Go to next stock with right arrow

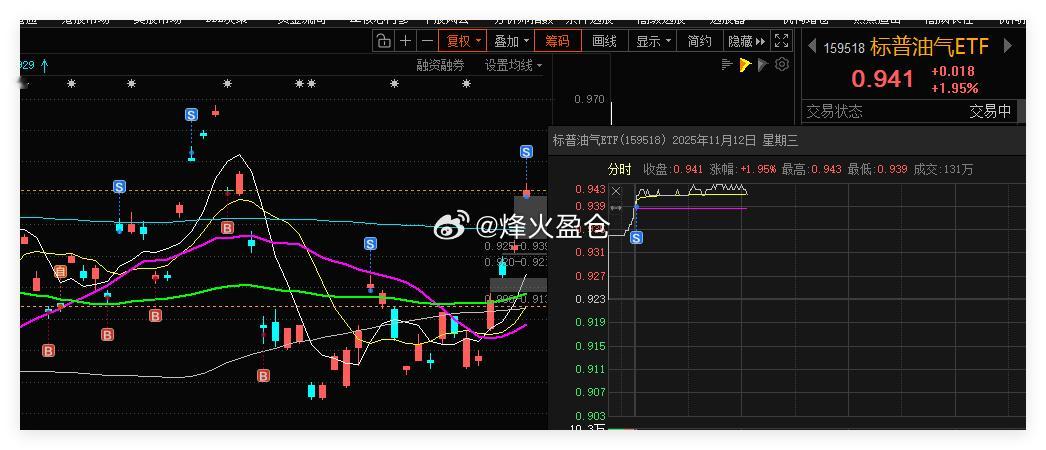1007,46
